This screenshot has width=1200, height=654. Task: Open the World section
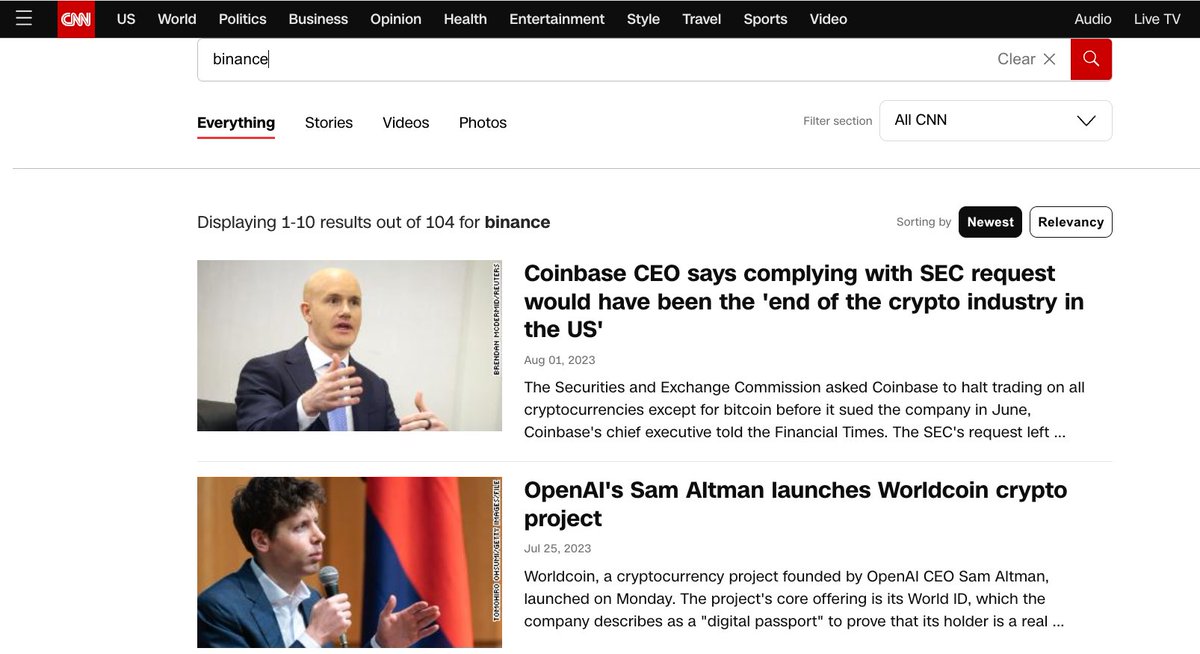[x=177, y=19]
